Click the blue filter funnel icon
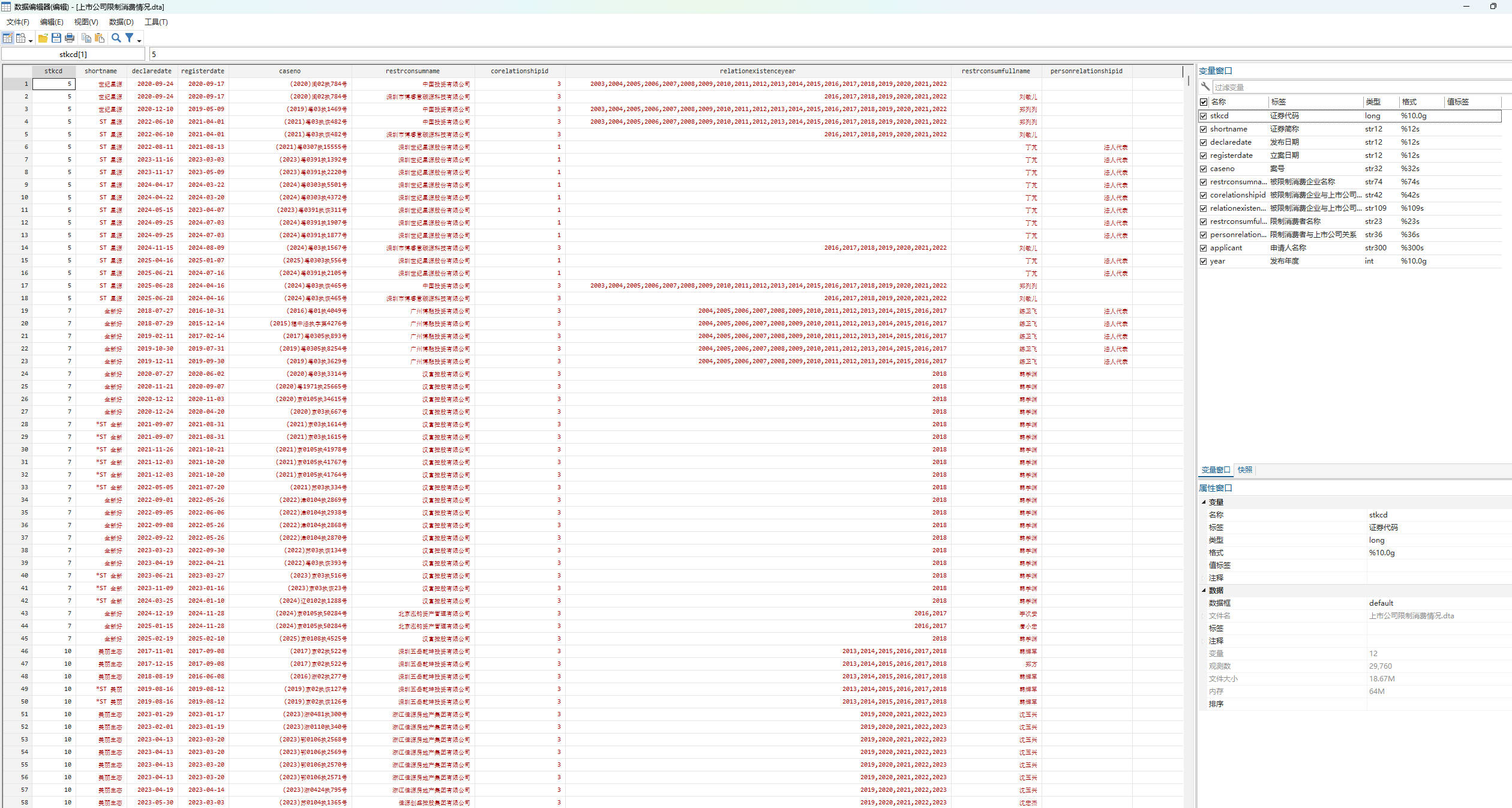Viewport: 1512px width, 808px height. (129, 38)
